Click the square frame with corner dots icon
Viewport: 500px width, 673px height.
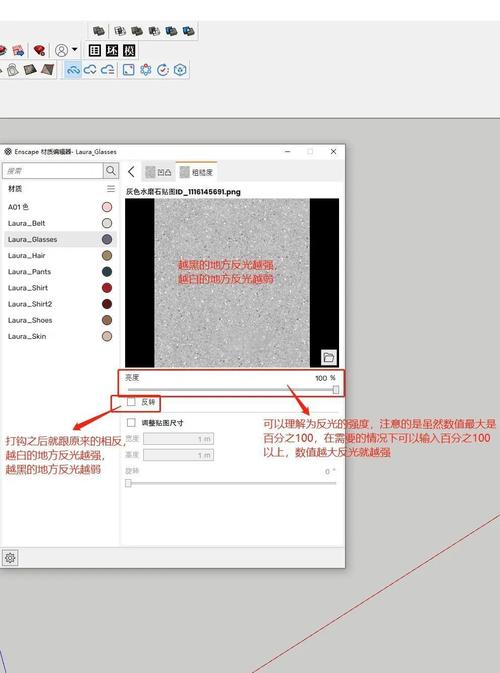(x=128, y=70)
